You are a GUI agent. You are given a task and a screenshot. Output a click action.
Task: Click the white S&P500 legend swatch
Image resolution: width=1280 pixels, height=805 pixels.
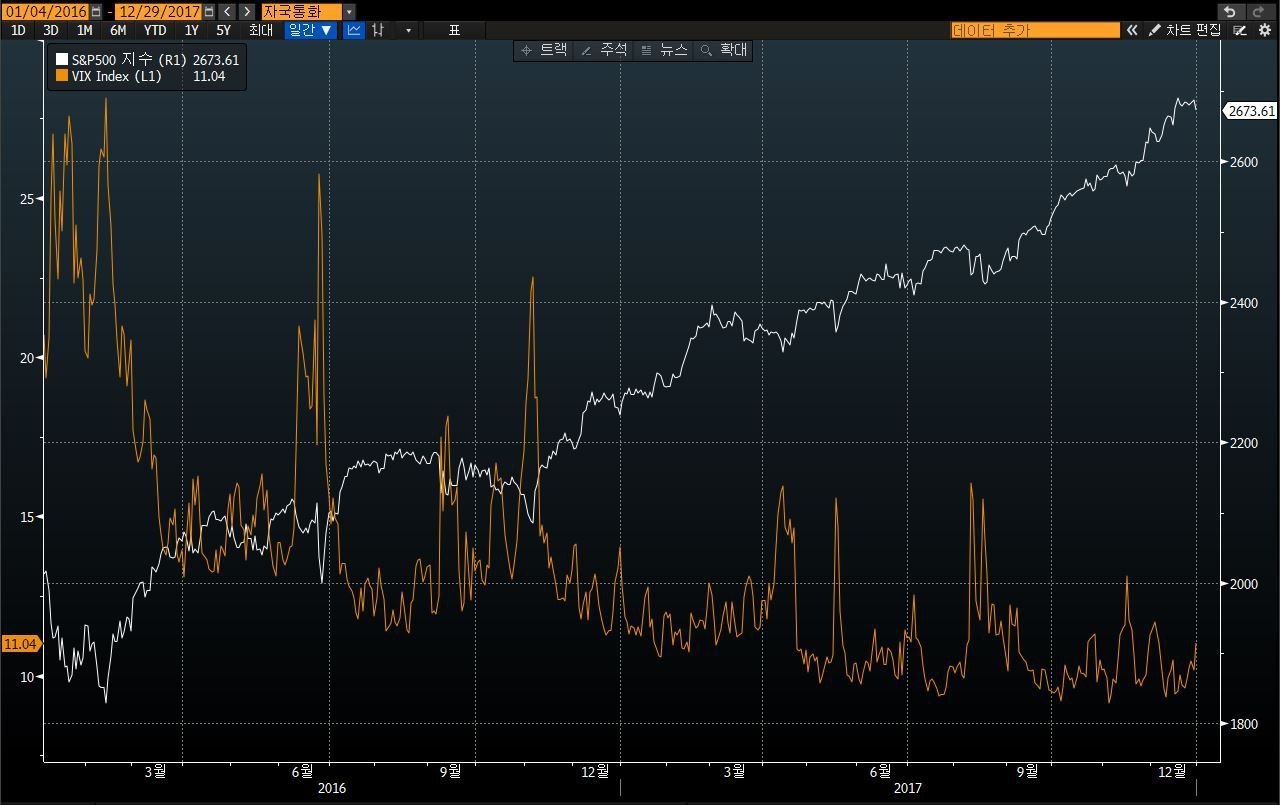click(62, 60)
